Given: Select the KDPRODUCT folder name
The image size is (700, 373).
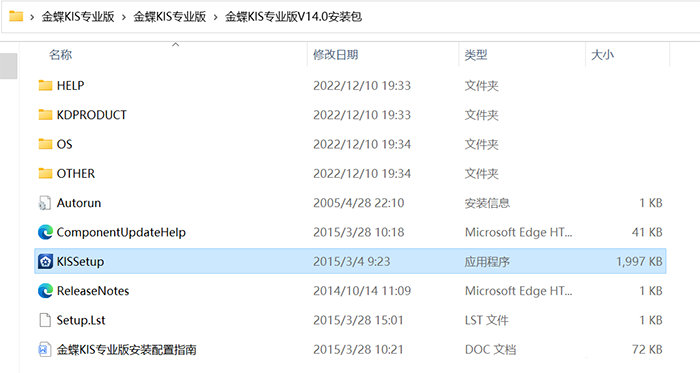Looking at the screenshot, I should pyautogui.click(x=92, y=115).
